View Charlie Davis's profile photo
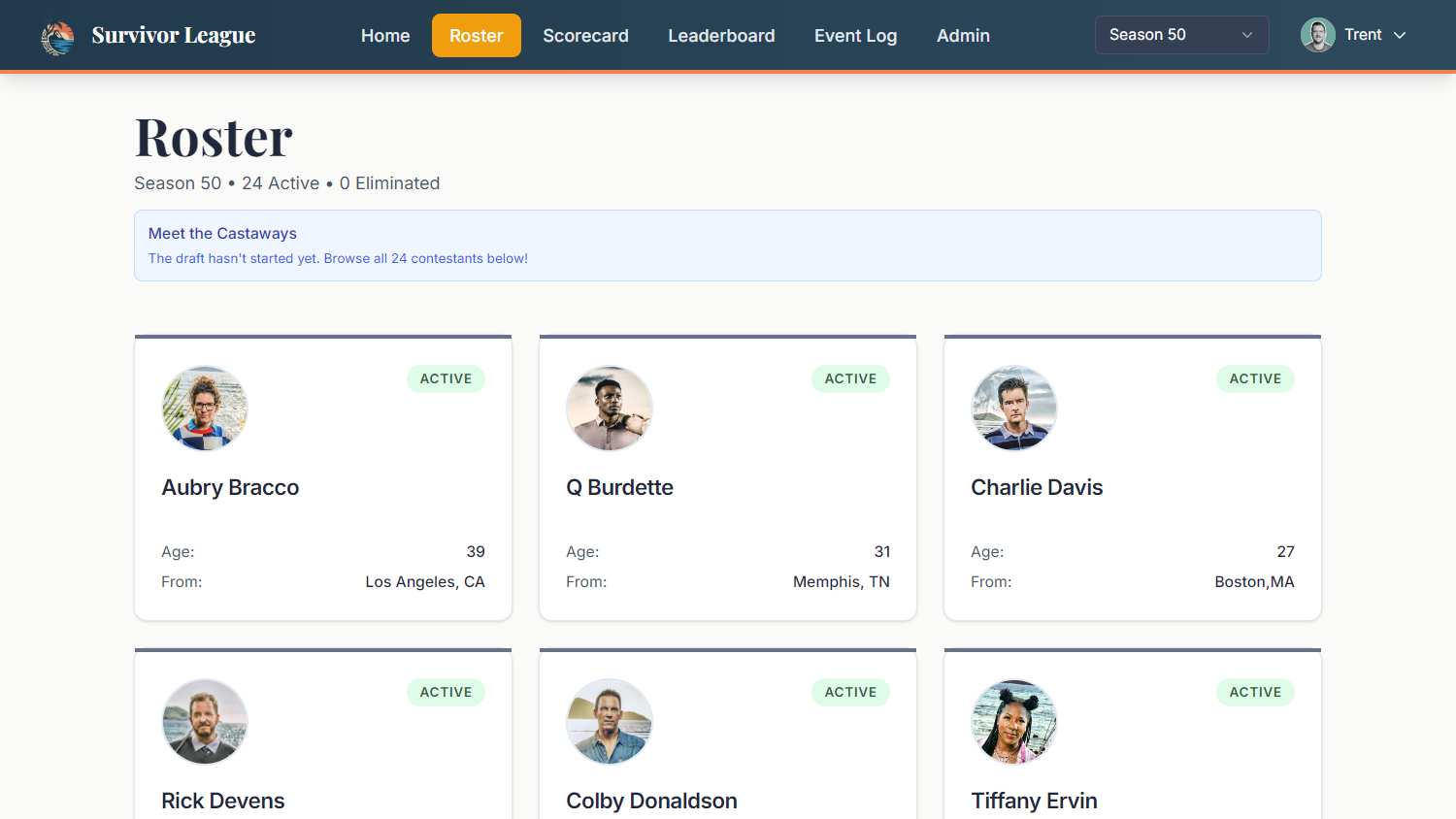1456x819 pixels. (1014, 409)
